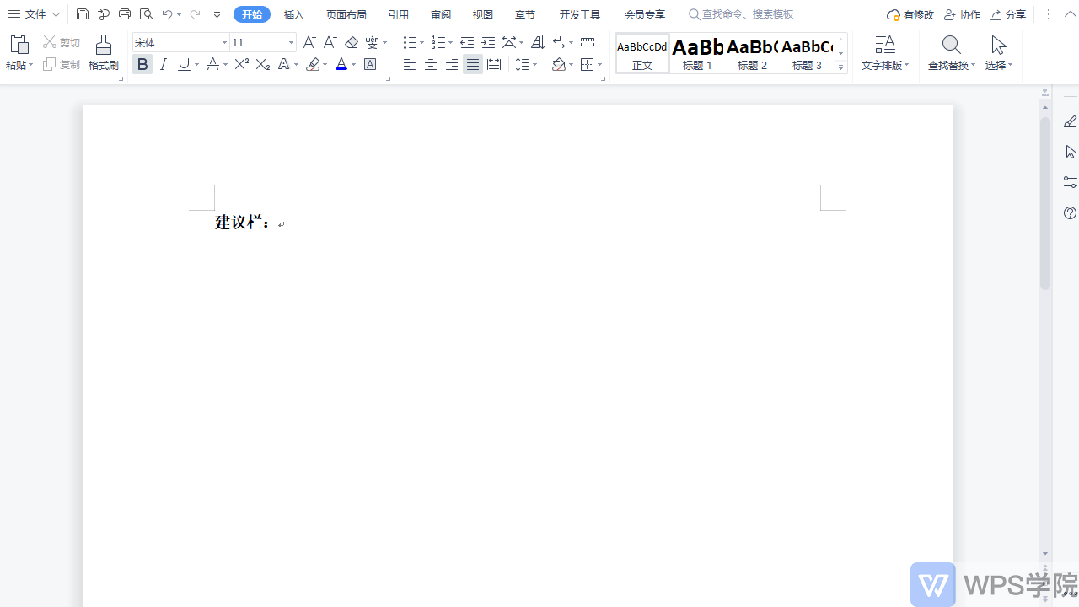Click the Print icon in quick access bar
Image resolution: width=1079 pixels, height=607 pixels.
click(x=125, y=14)
